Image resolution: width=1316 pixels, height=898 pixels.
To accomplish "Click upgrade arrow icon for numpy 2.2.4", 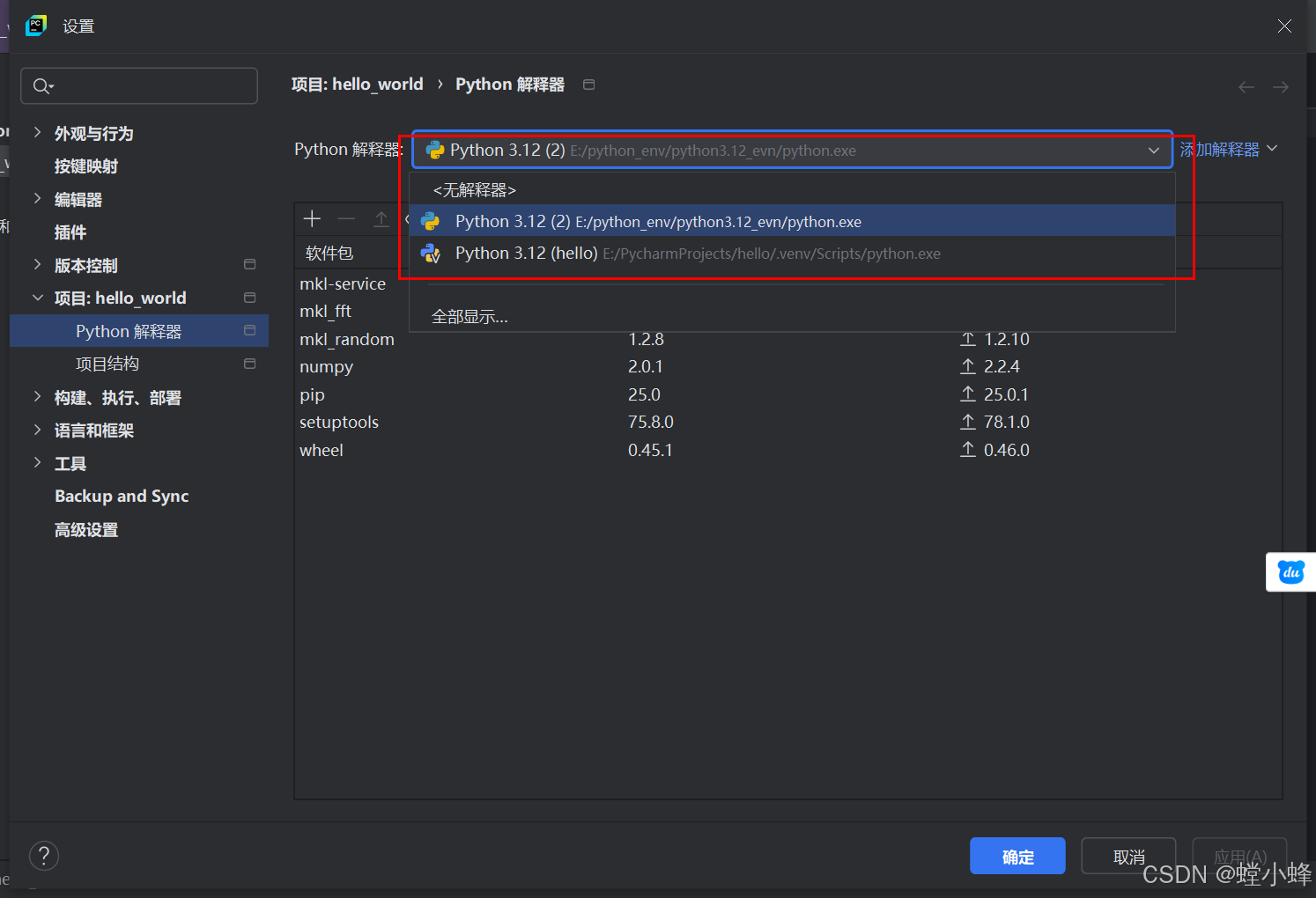I will (x=968, y=366).
